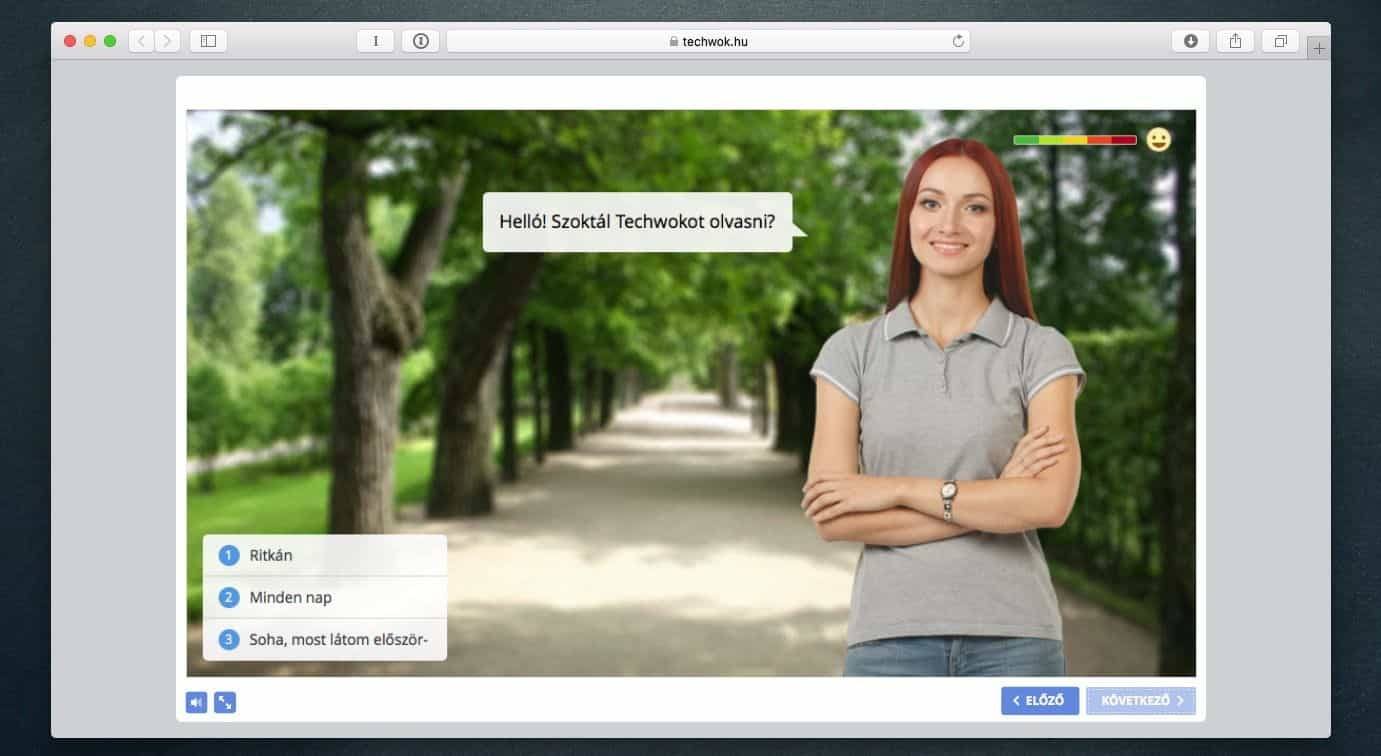Choose answer 1 Ritkán
This screenshot has height=756, width=1381.
tap(325, 555)
